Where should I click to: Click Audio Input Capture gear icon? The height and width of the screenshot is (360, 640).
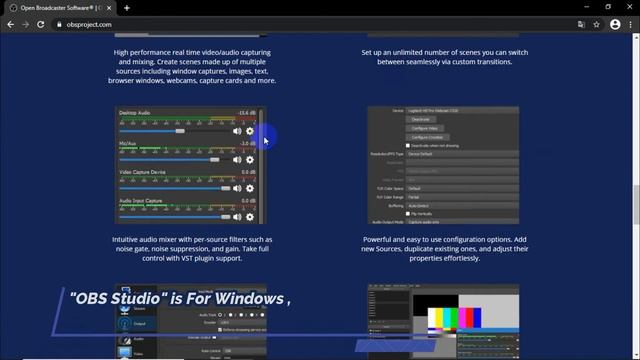pyautogui.click(x=250, y=217)
